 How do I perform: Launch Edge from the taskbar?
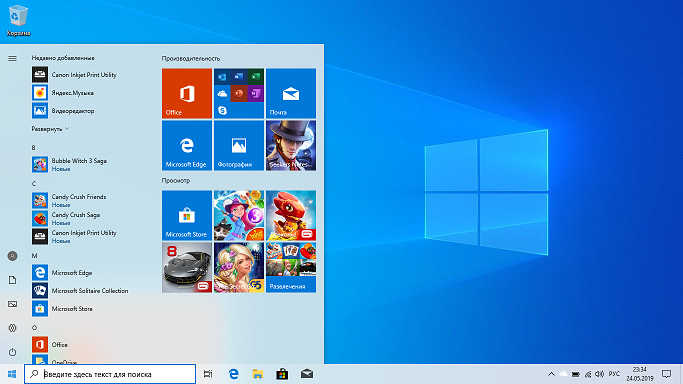point(233,374)
